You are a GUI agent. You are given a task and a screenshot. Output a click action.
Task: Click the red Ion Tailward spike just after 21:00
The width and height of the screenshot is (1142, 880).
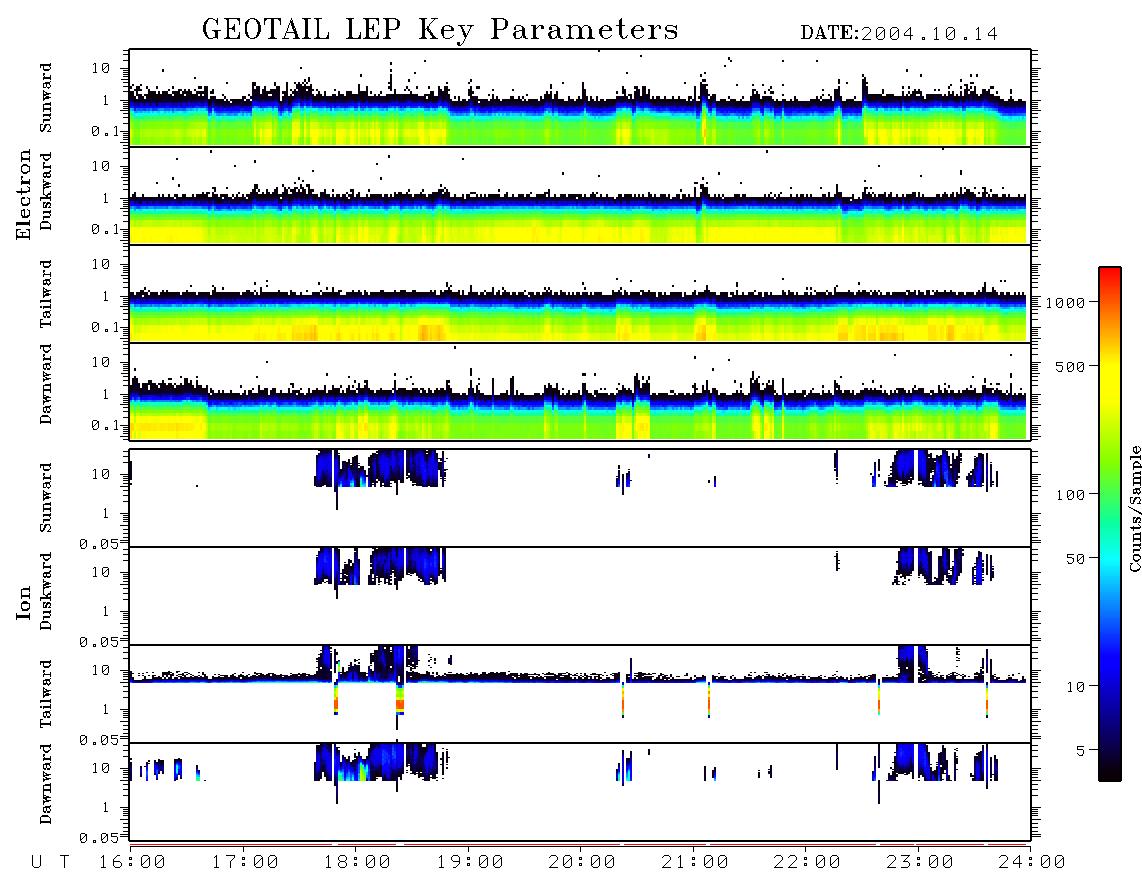[709, 701]
